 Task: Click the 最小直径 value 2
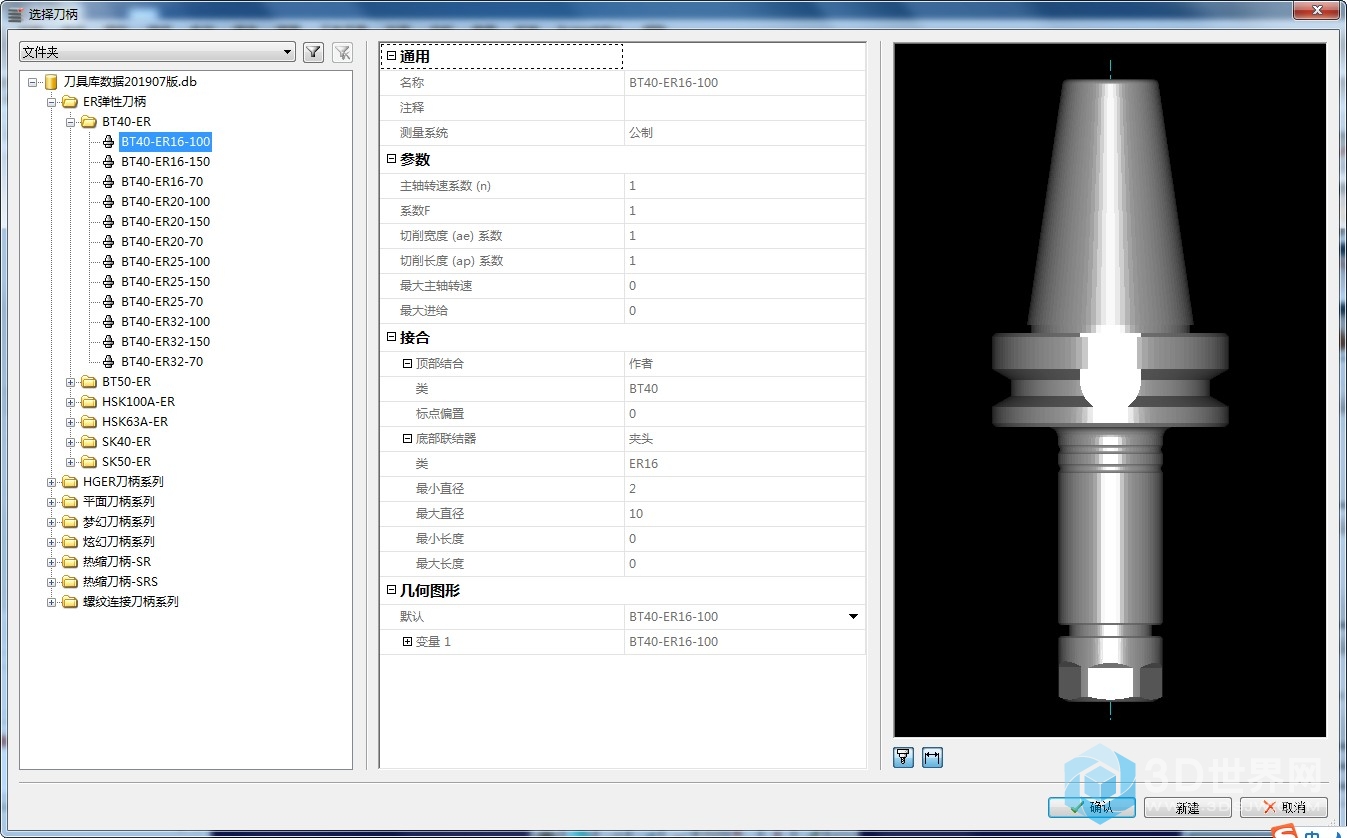745,489
